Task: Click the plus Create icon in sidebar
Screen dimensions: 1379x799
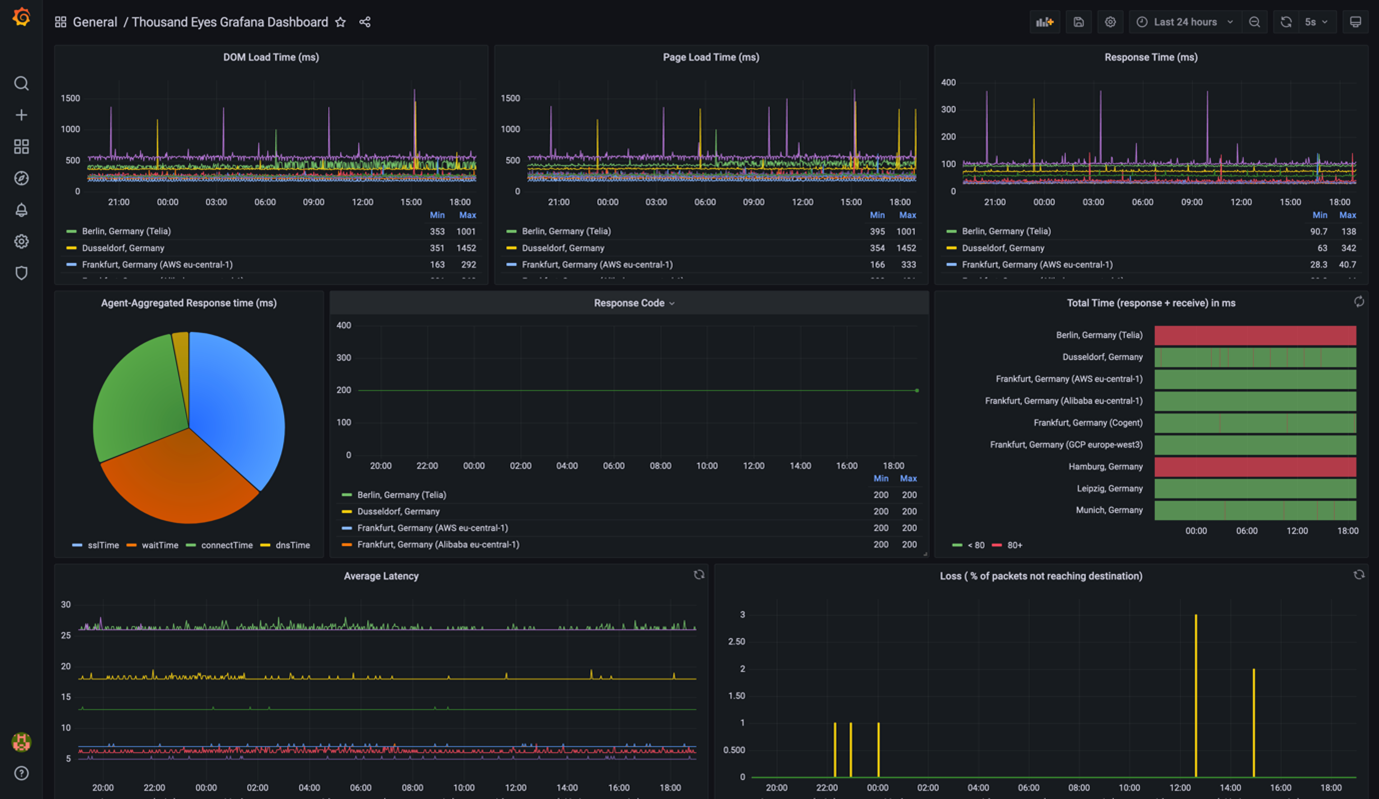Action: [x=21, y=115]
